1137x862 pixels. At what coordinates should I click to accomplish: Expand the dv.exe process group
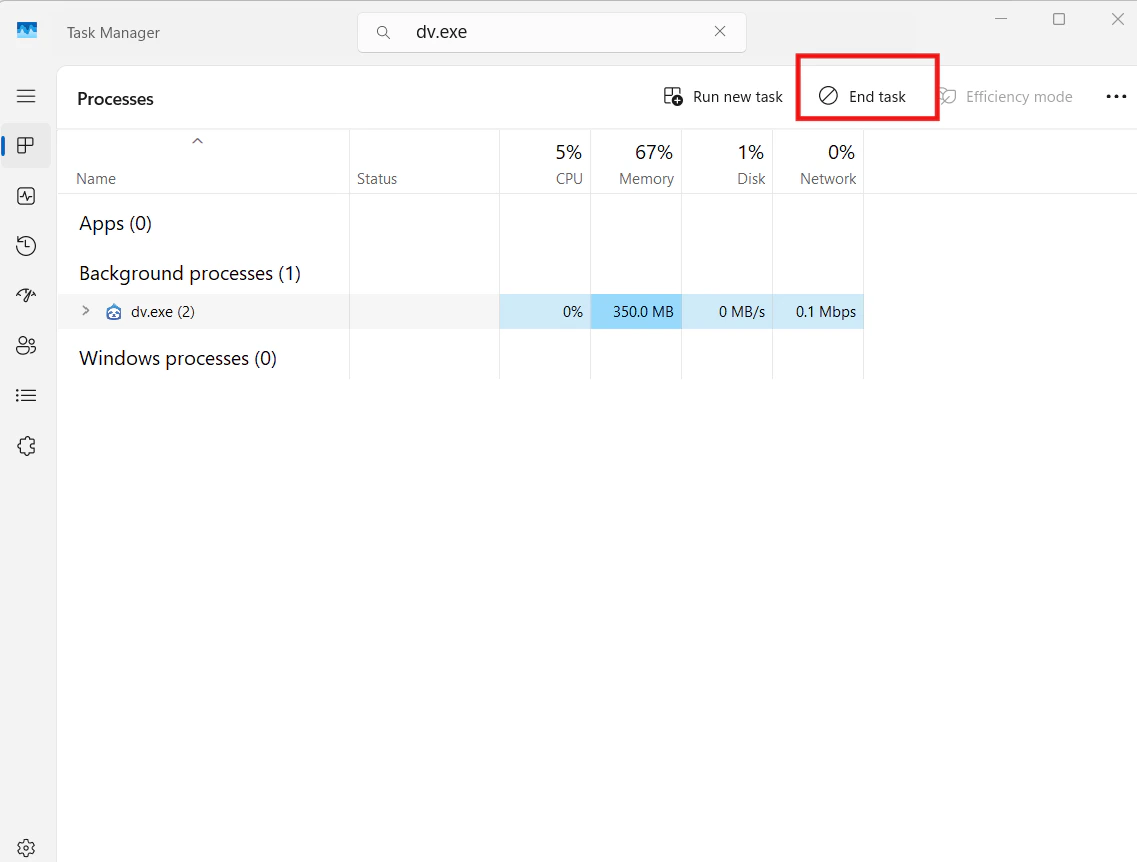click(86, 310)
